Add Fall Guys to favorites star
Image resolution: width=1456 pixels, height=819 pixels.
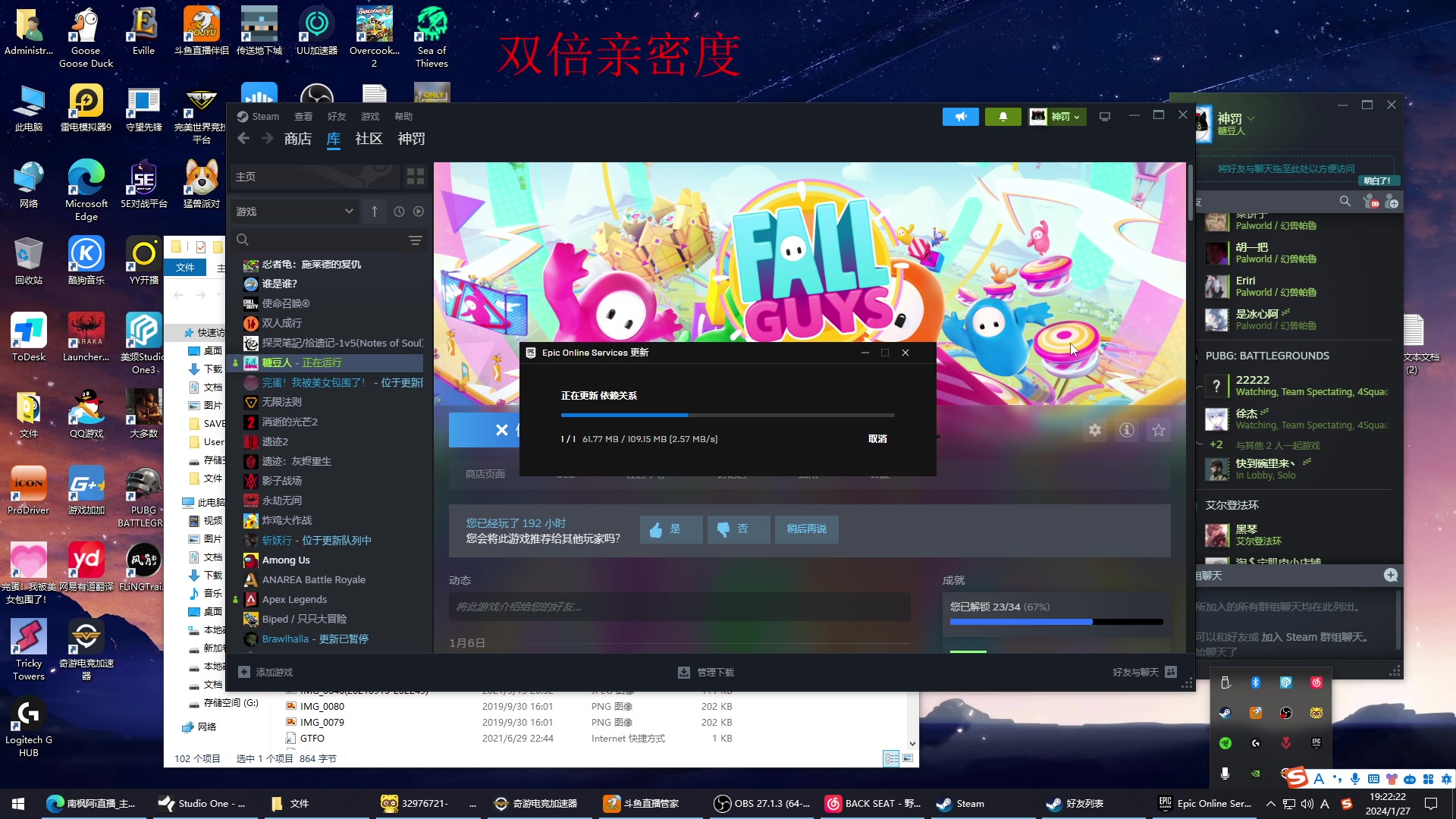click(1159, 430)
